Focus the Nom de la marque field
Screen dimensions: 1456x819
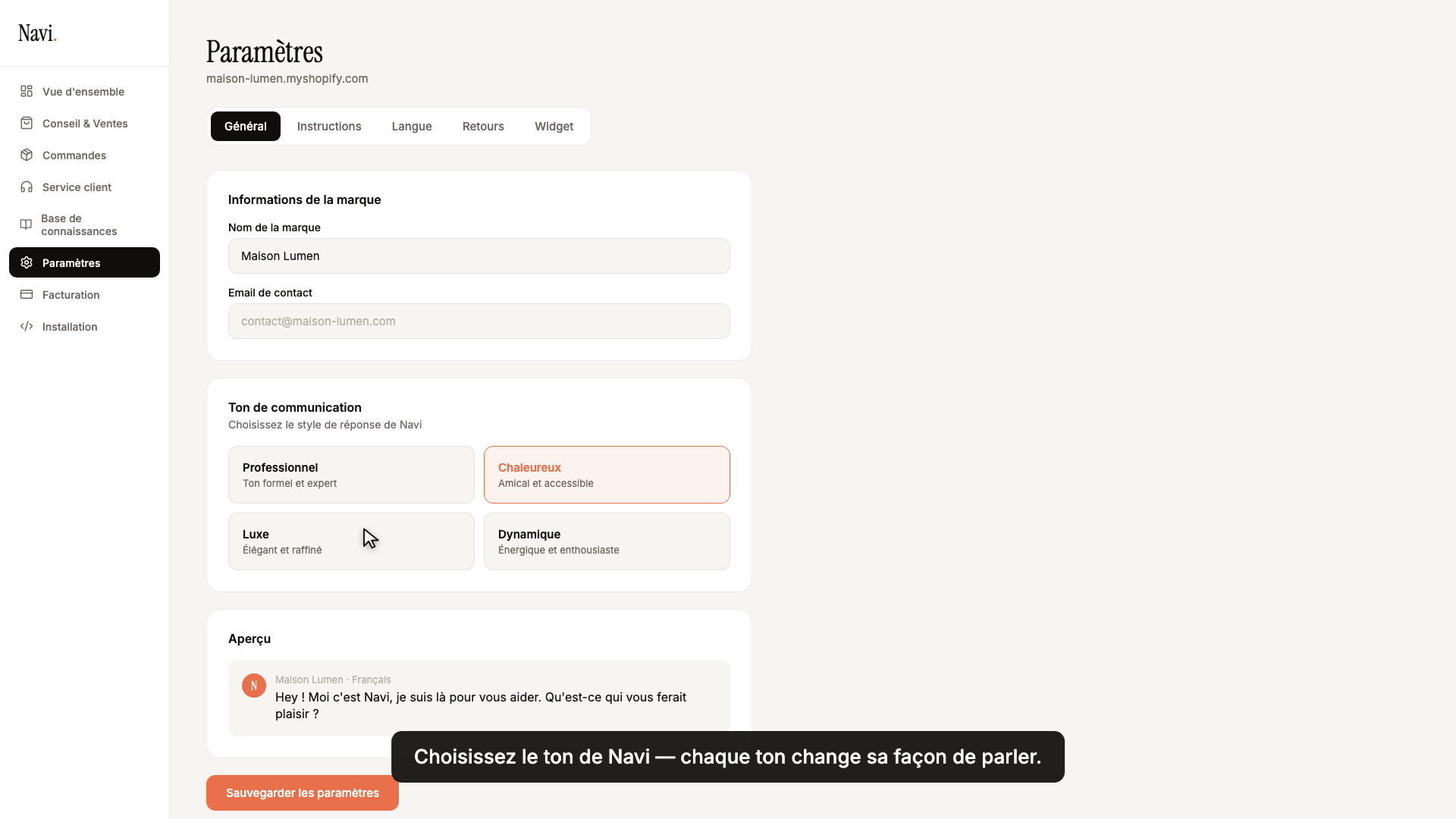[479, 256]
